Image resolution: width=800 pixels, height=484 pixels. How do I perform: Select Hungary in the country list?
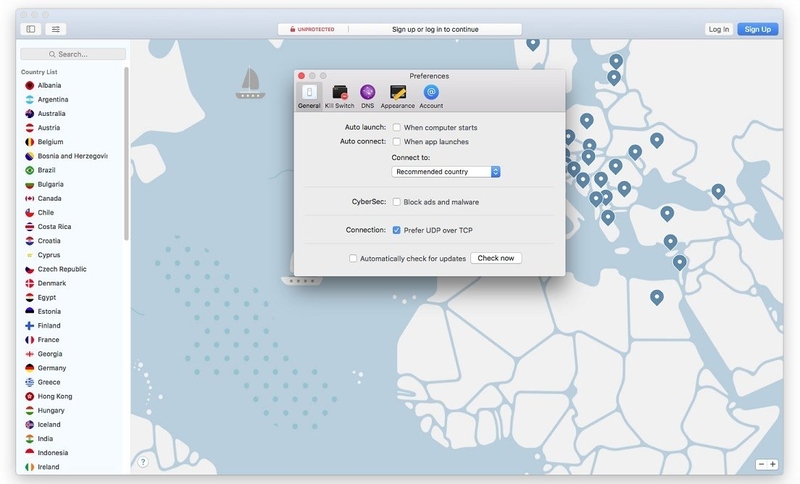51,411
